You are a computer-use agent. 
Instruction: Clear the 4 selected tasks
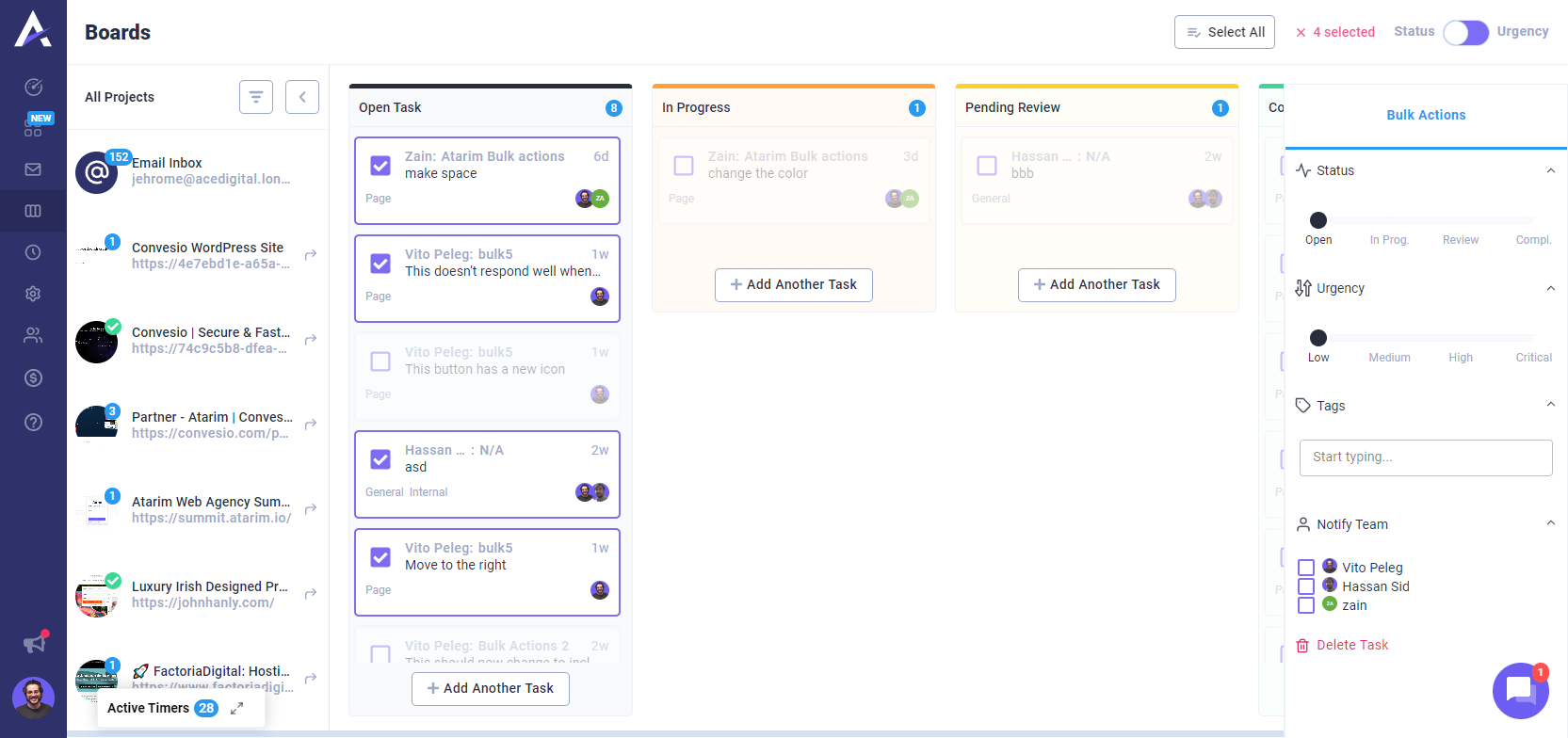1301,32
